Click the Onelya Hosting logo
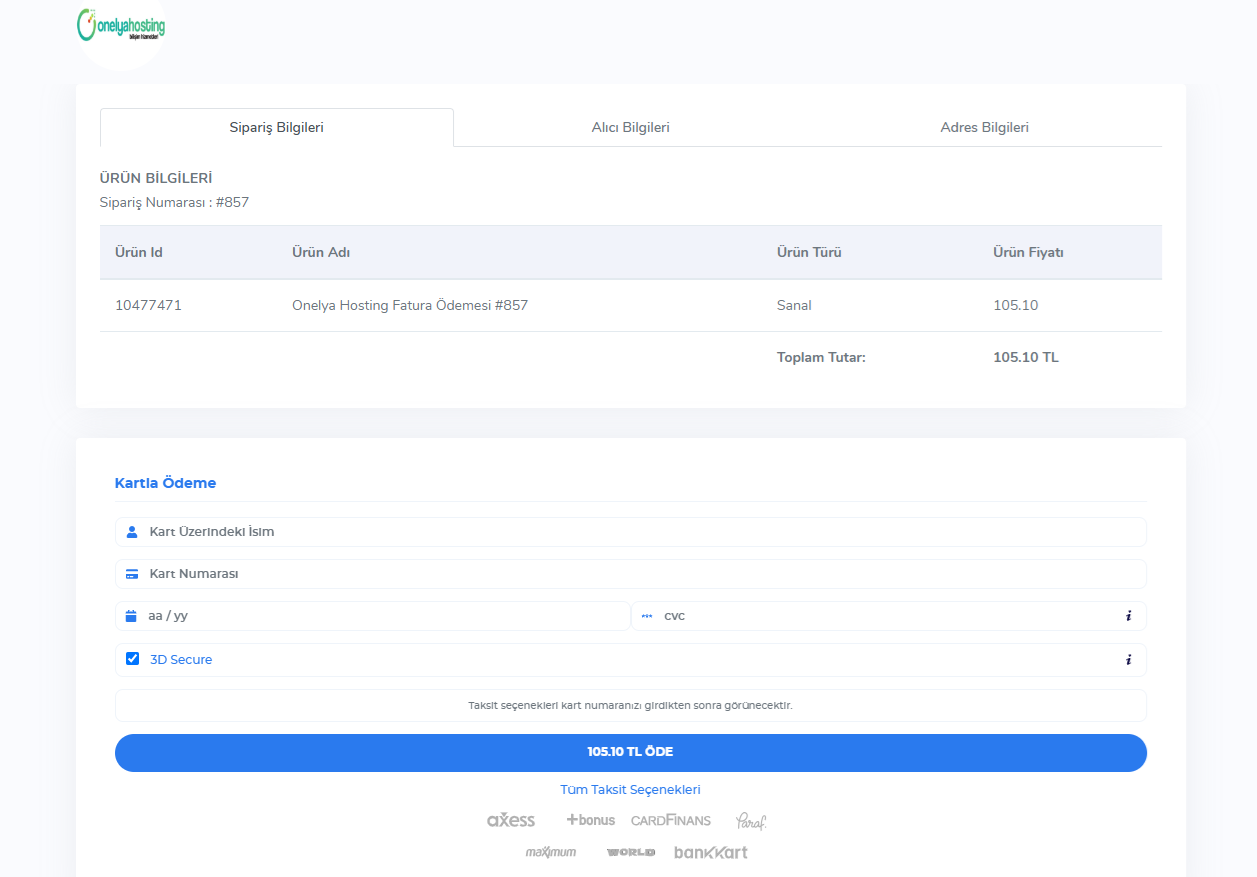Image resolution: width=1257 pixels, height=877 pixels. point(121,26)
